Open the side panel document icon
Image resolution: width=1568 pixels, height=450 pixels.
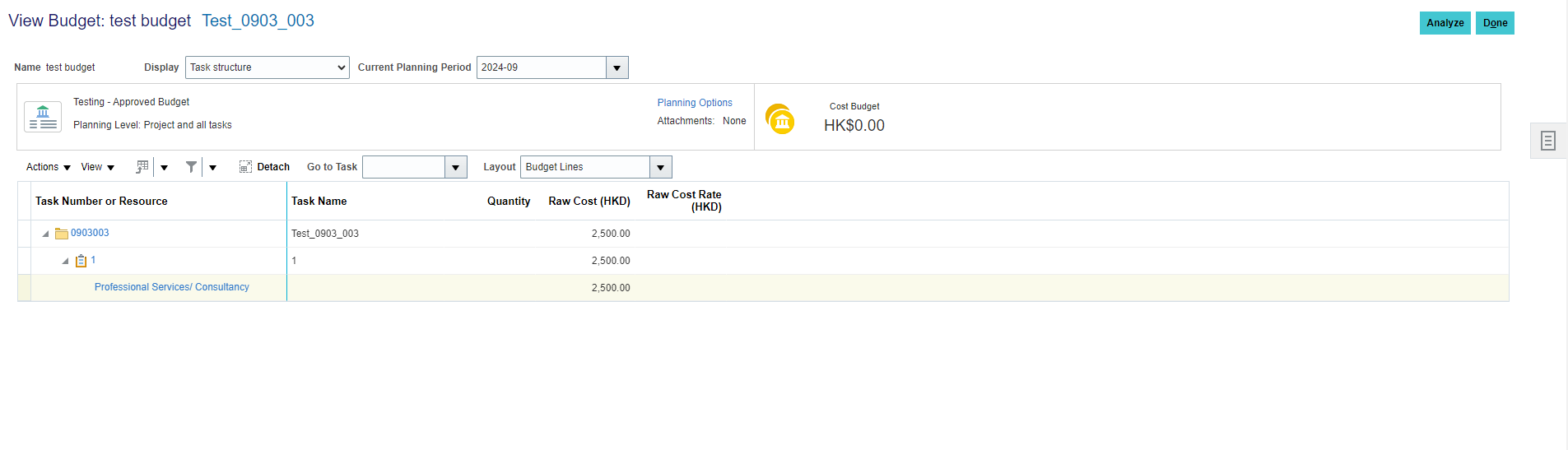[1548, 141]
